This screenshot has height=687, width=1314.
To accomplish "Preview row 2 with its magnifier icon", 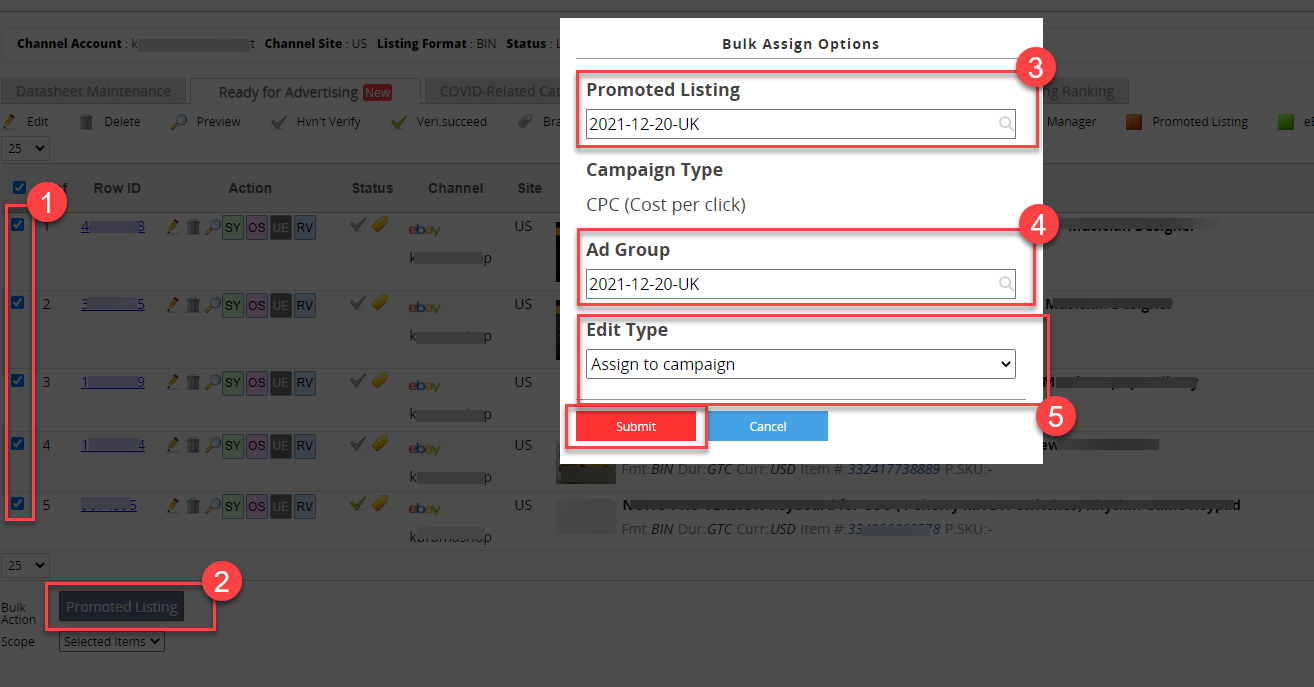I will point(212,303).
